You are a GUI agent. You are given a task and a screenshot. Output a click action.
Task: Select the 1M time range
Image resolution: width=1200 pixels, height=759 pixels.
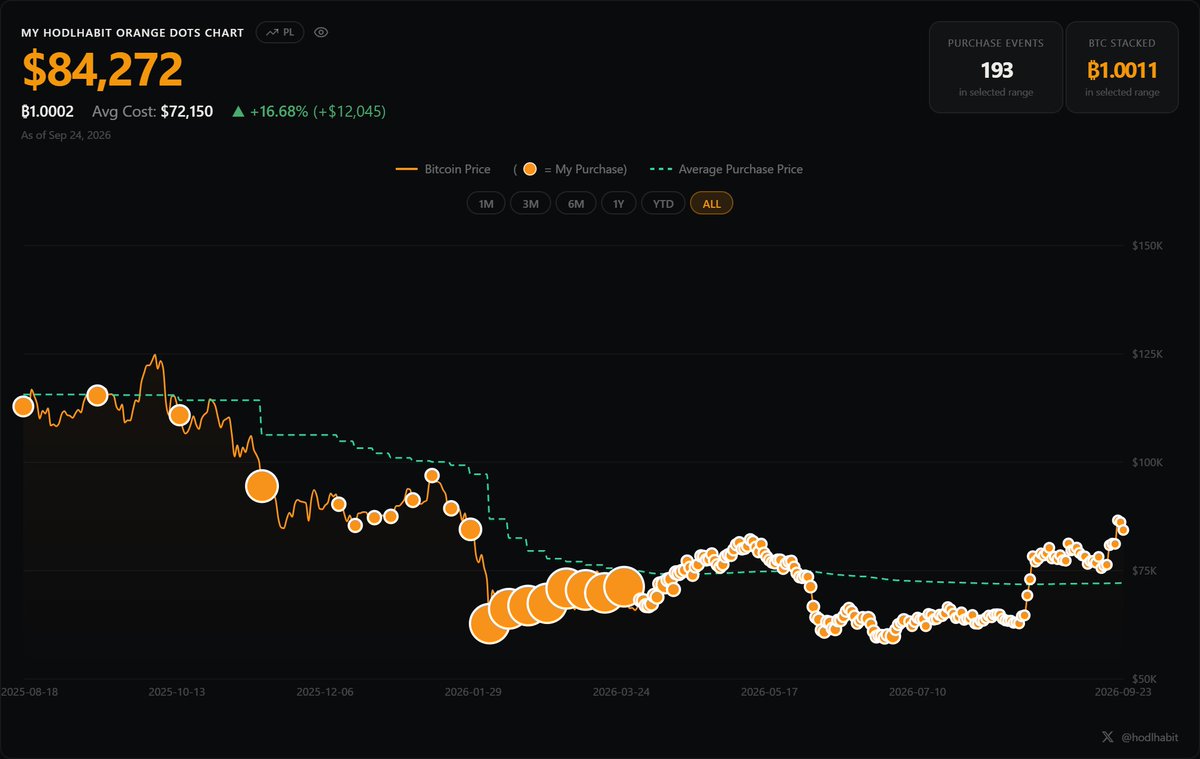point(486,203)
